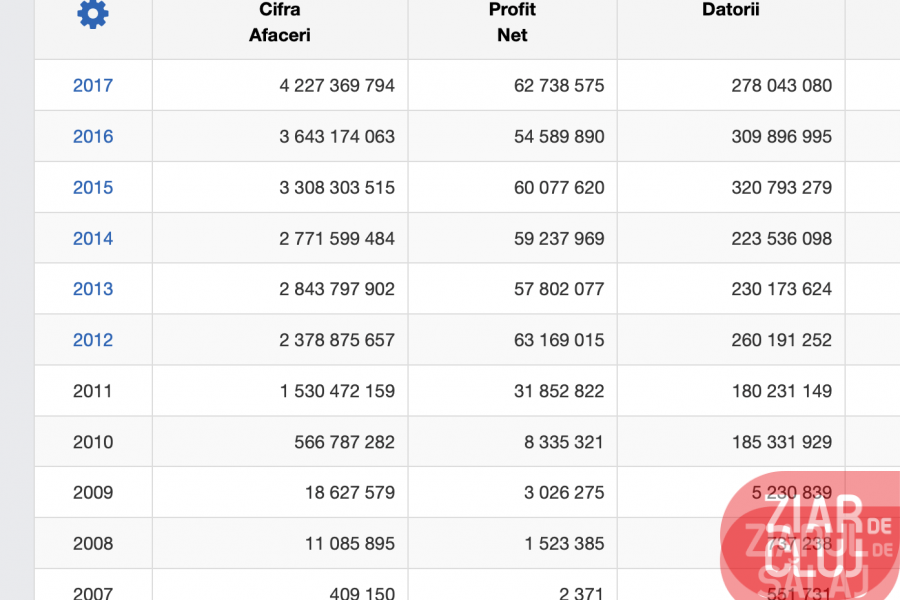The width and height of the screenshot is (900, 600).
Task: Click the blue settings gear icon
Action: click(x=93, y=15)
